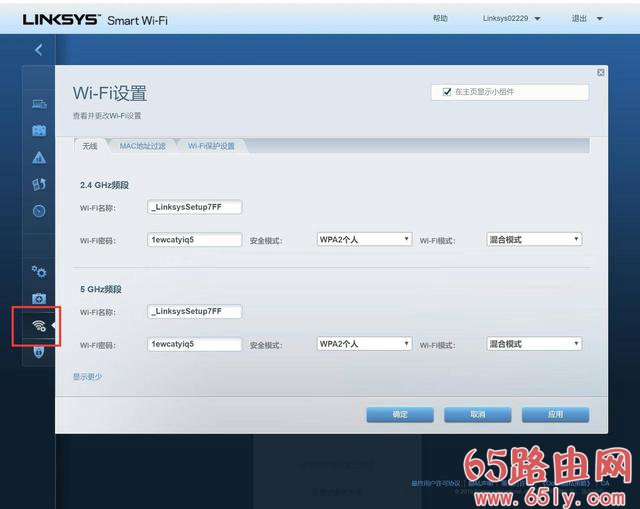Open the device list sidebar icon

[x=39, y=104]
